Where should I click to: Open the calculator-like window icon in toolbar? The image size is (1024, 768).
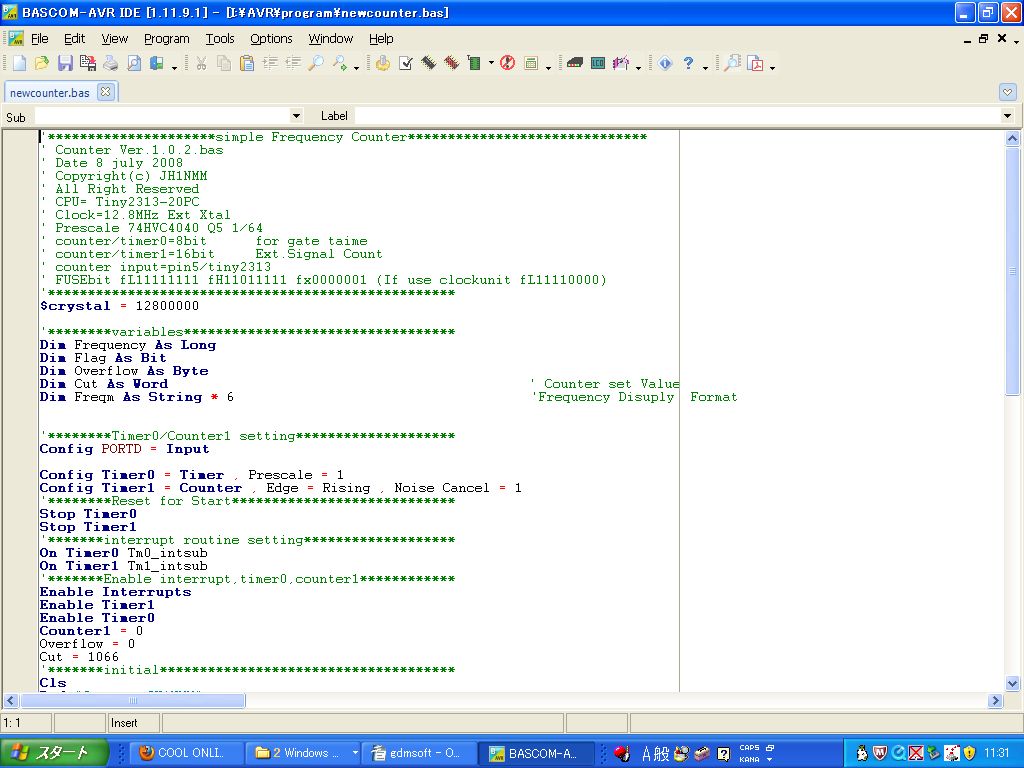pyautogui.click(x=531, y=63)
